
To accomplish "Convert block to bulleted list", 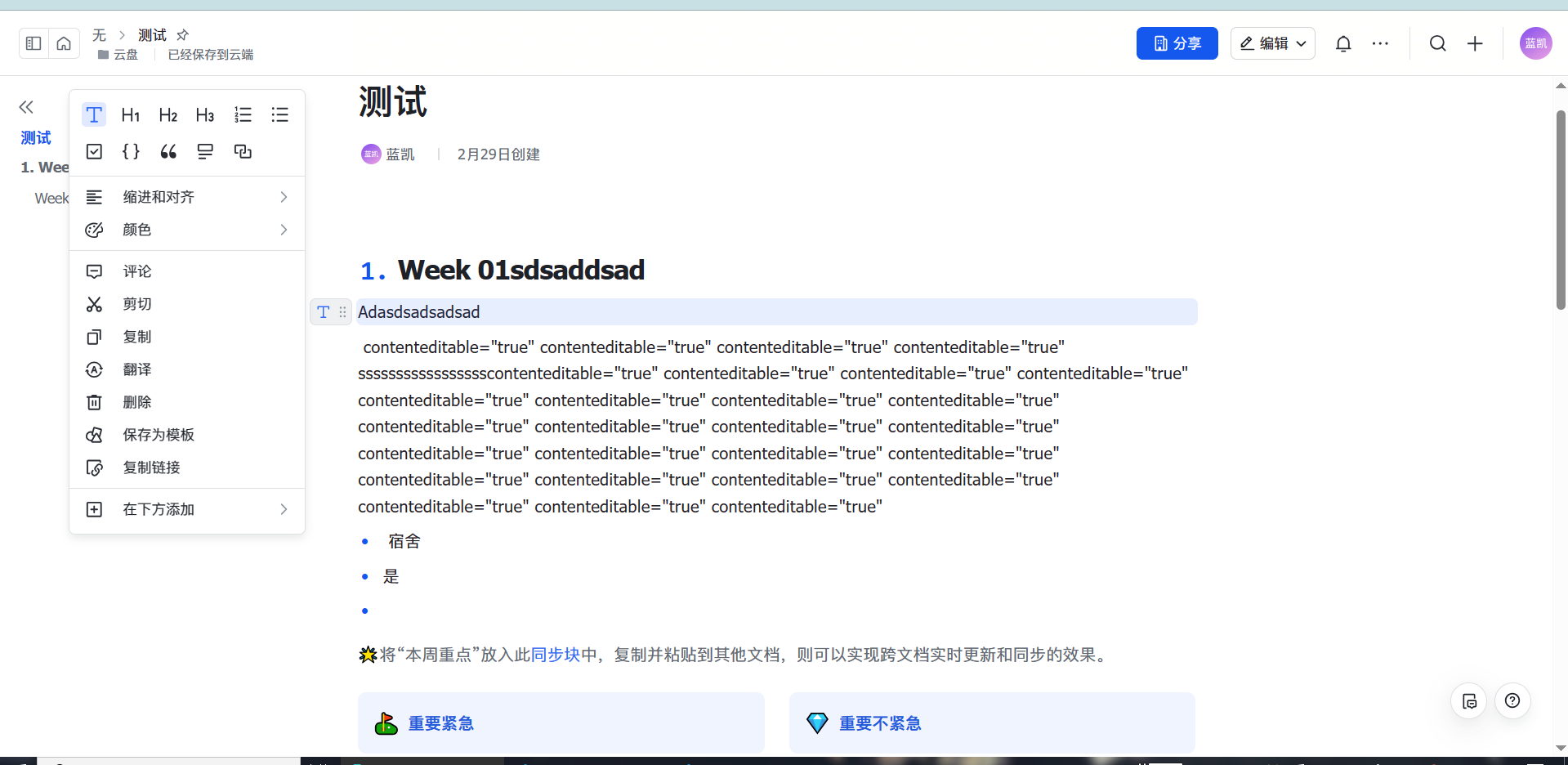I will [x=279, y=115].
